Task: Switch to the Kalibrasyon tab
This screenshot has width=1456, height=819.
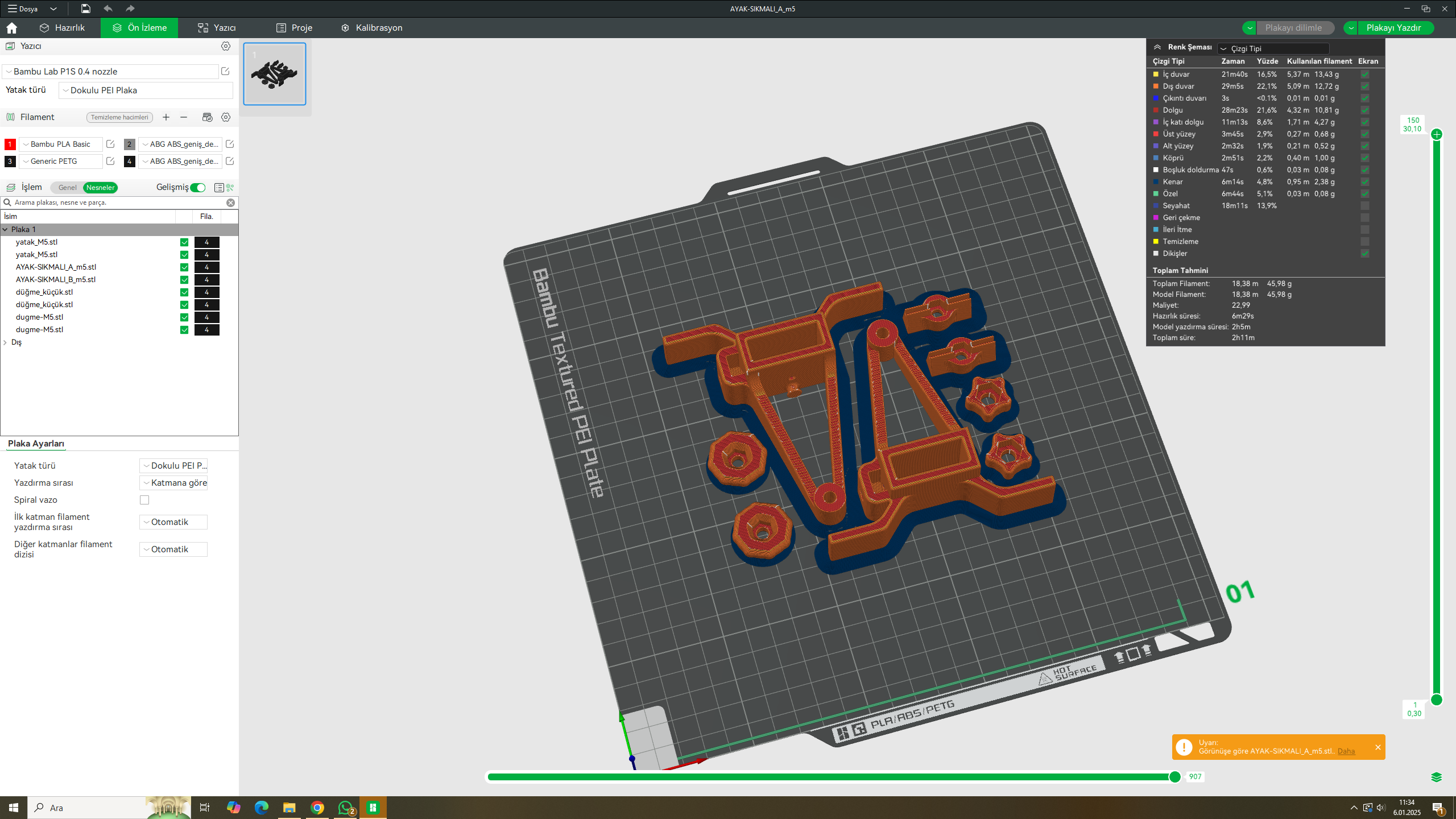Action: pos(372,28)
